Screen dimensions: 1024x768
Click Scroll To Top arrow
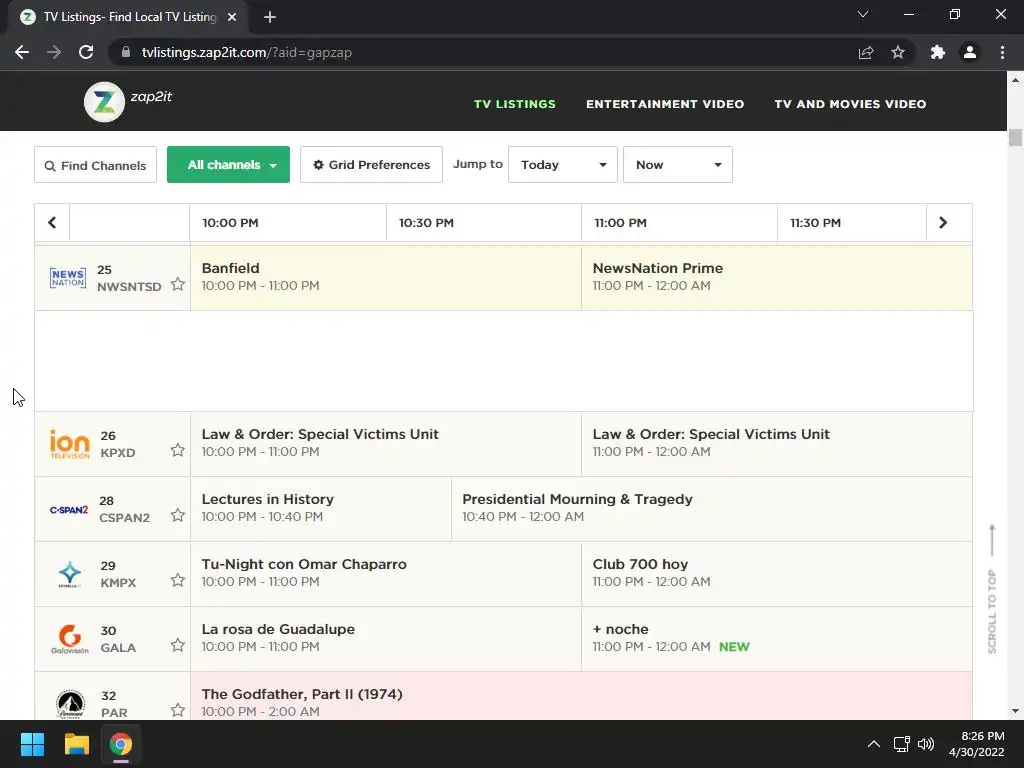click(x=992, y=589)
